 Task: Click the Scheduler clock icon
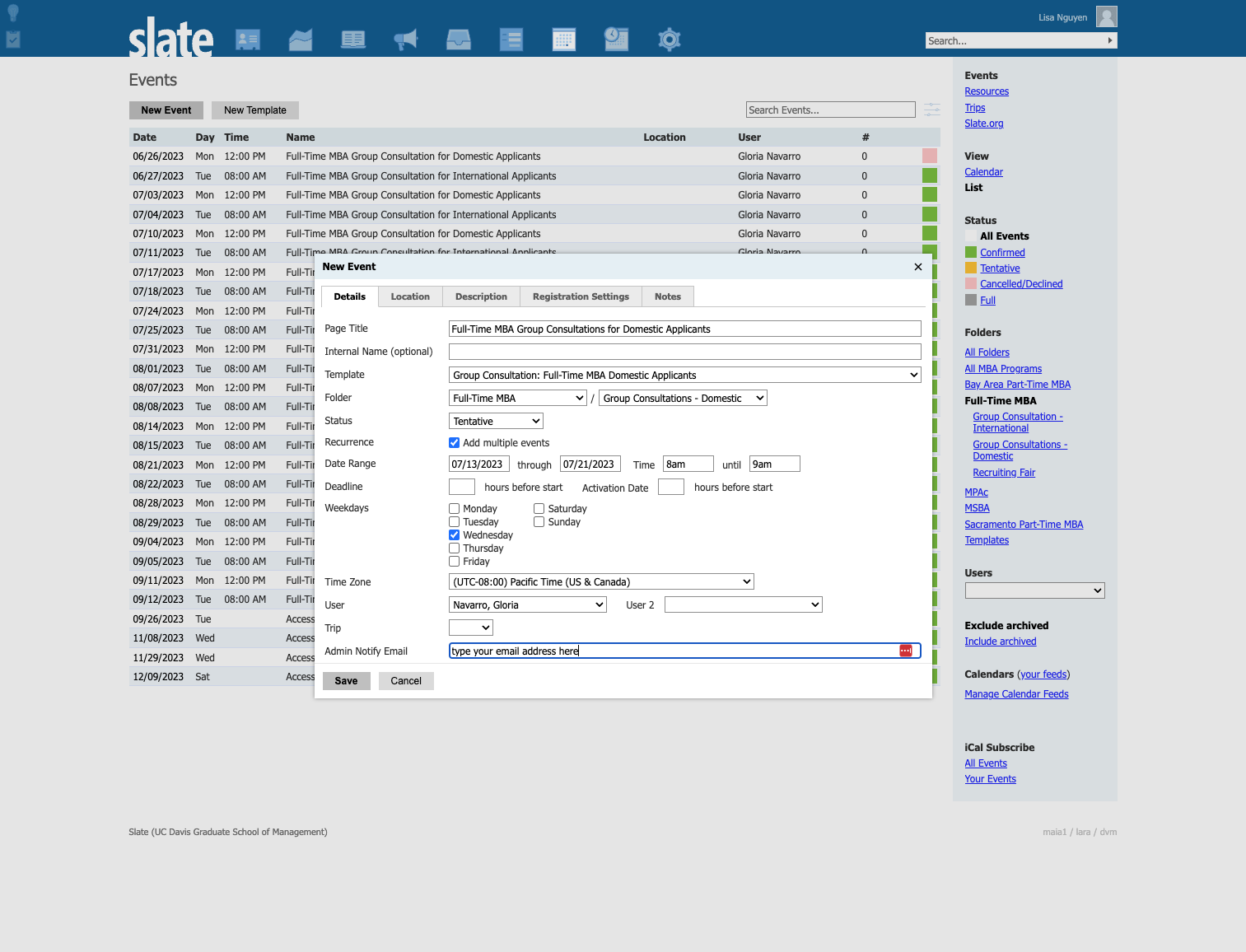coord(617,39)
